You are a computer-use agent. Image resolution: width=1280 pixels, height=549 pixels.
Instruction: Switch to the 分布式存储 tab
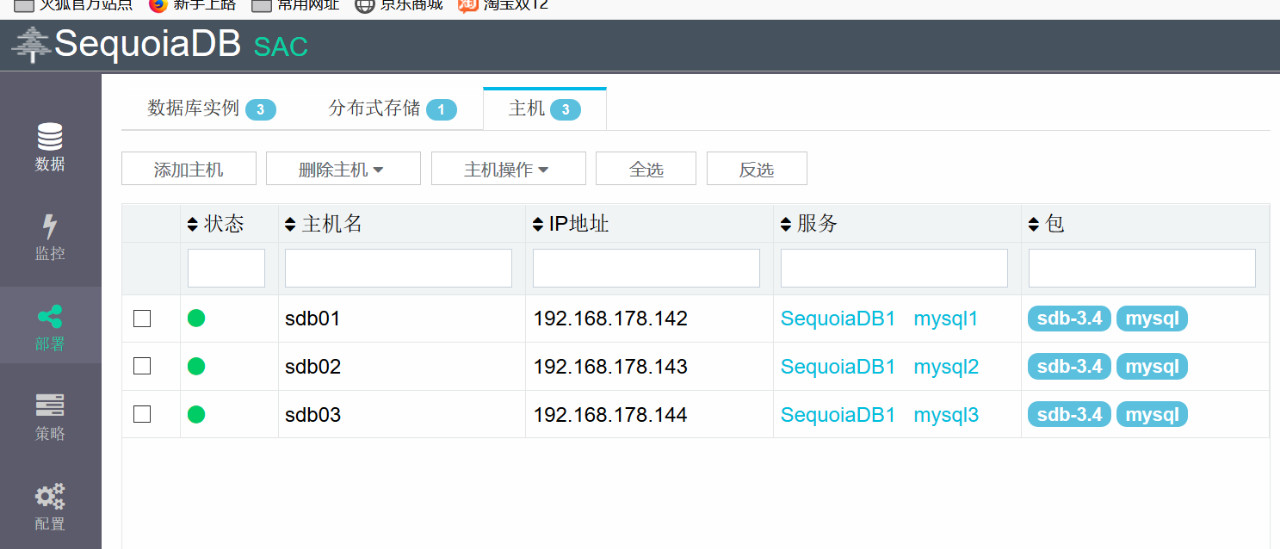pos(393,109)
